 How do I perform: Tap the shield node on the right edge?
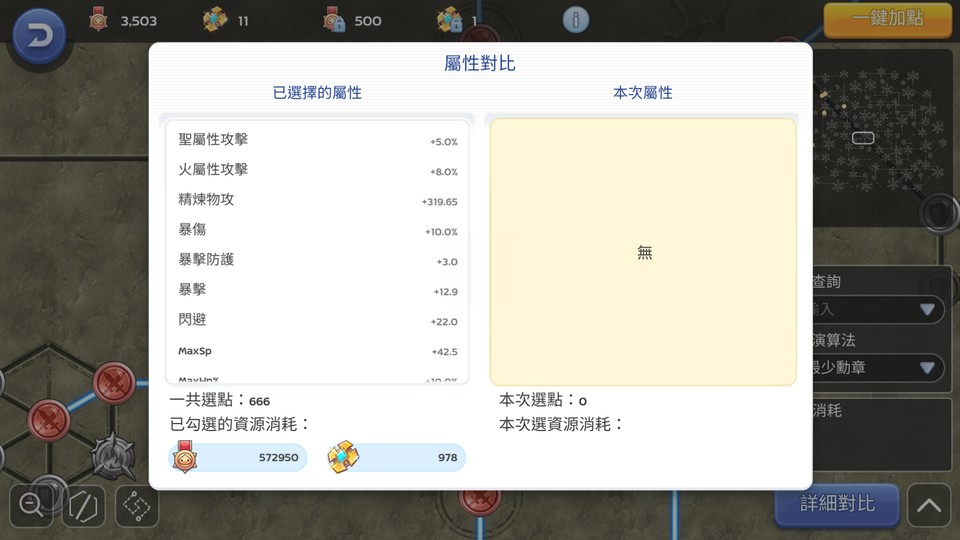click(x=939, y=213)
